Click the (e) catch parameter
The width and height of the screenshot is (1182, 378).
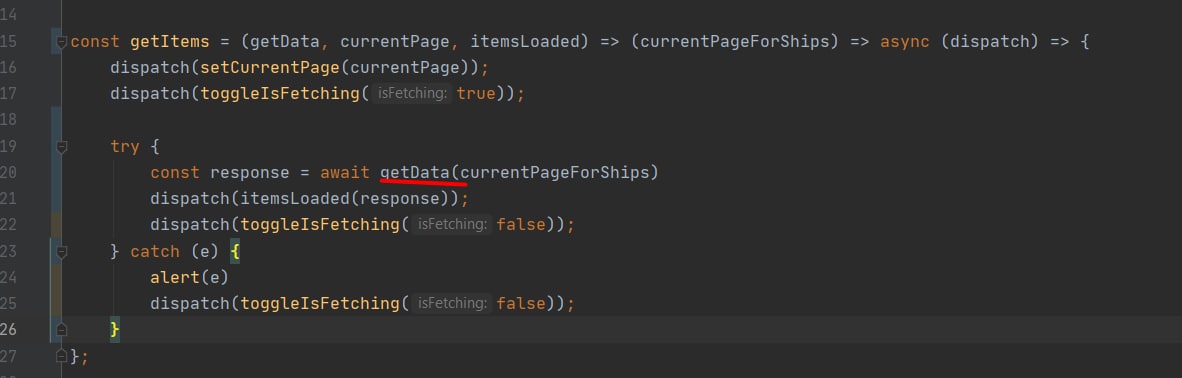(x=205, y=251)
